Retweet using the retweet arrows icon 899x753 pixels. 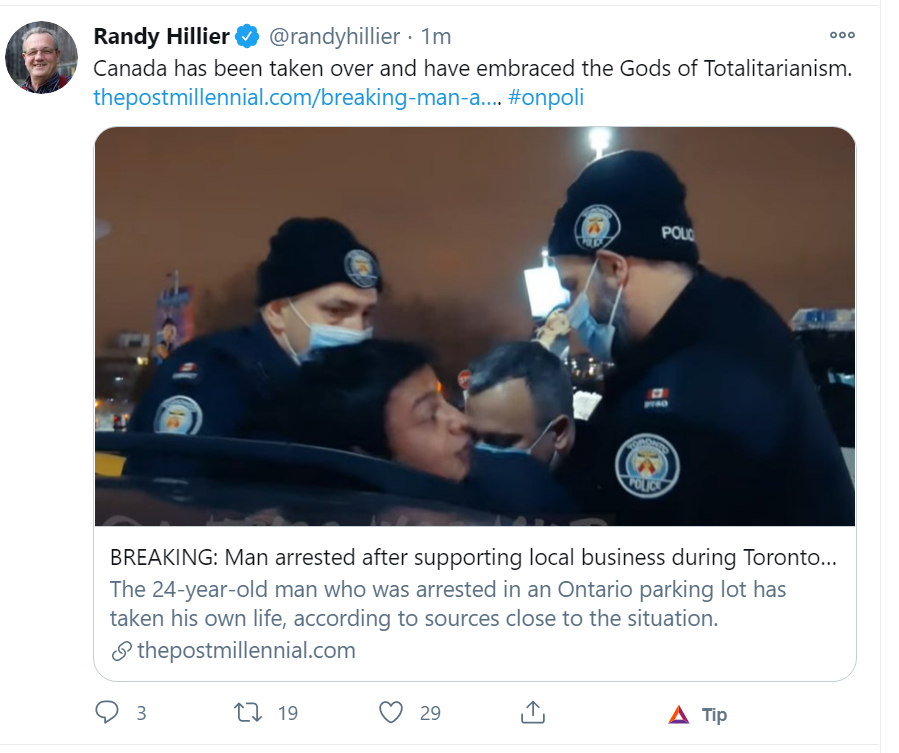(x=247, y=713)
